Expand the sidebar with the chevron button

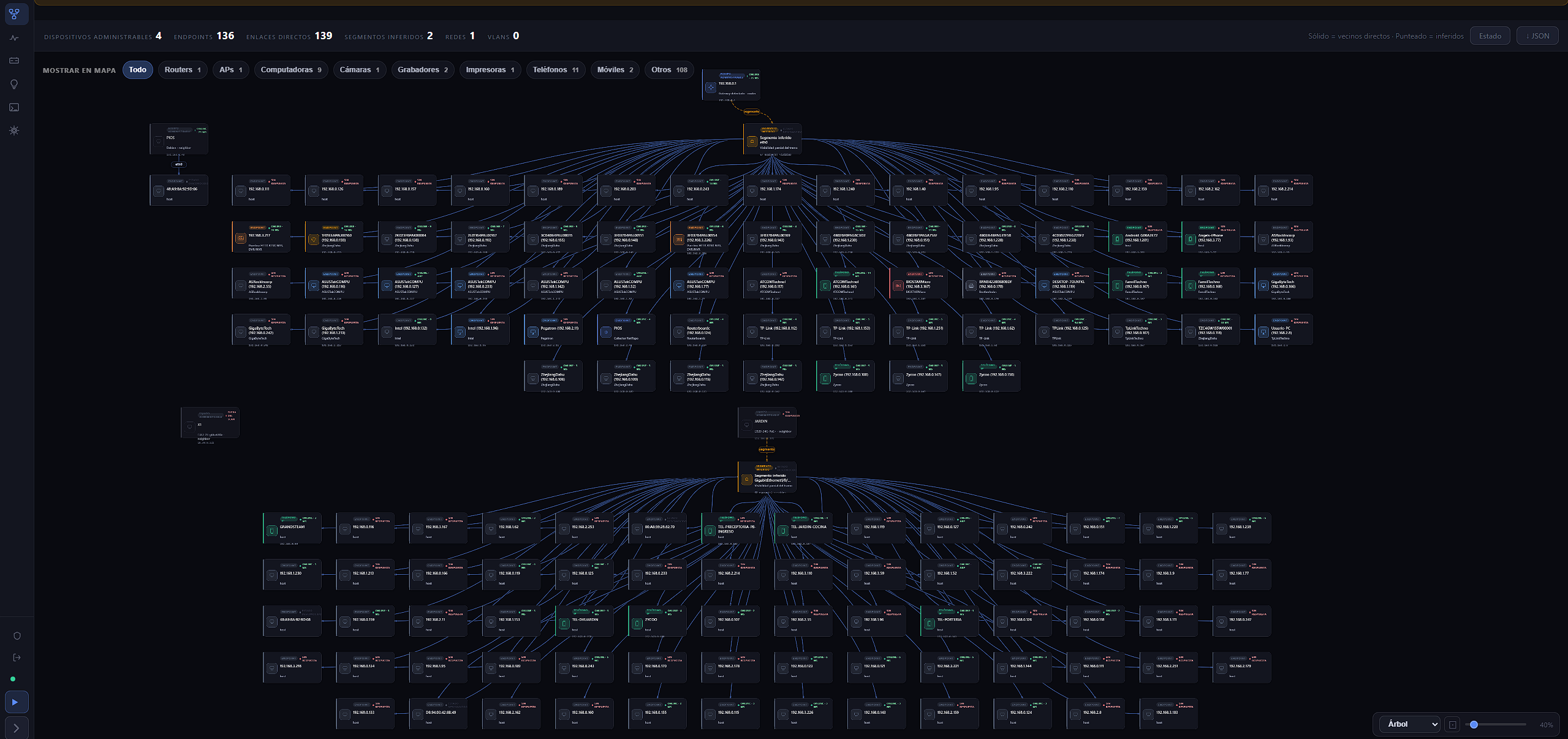pos(16,728)
